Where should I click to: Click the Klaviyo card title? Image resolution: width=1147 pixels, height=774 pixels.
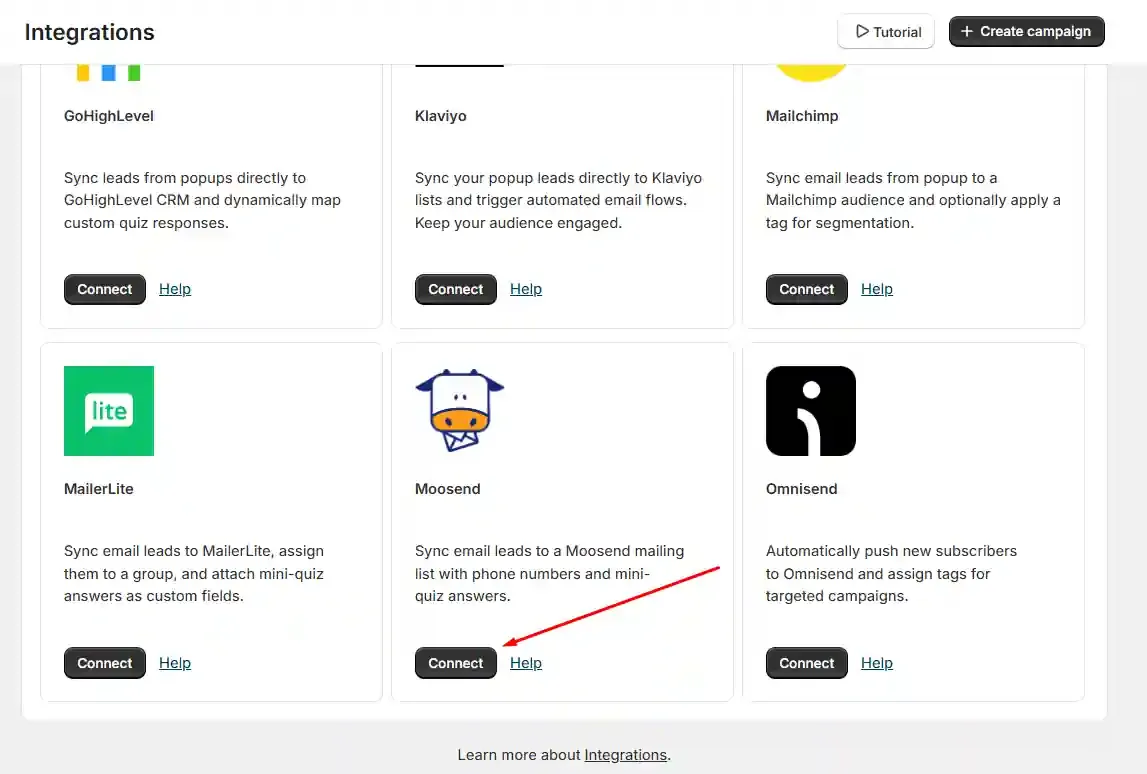click(440, 116)
